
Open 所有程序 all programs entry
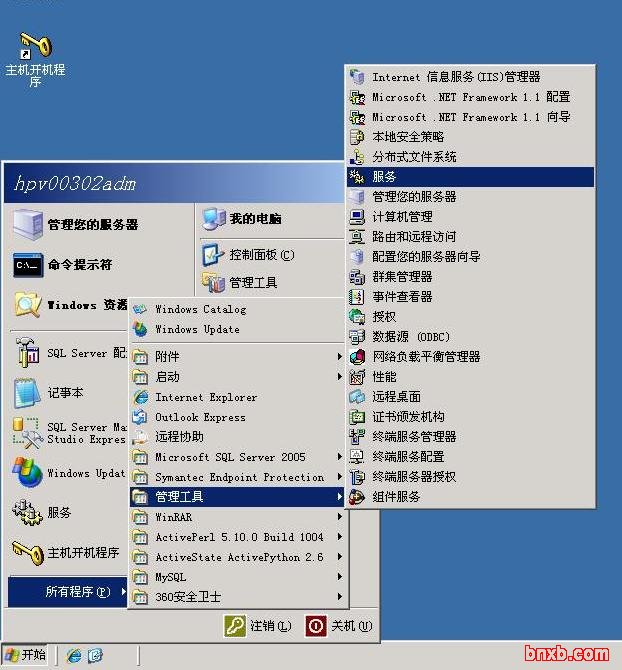[70, 592]
